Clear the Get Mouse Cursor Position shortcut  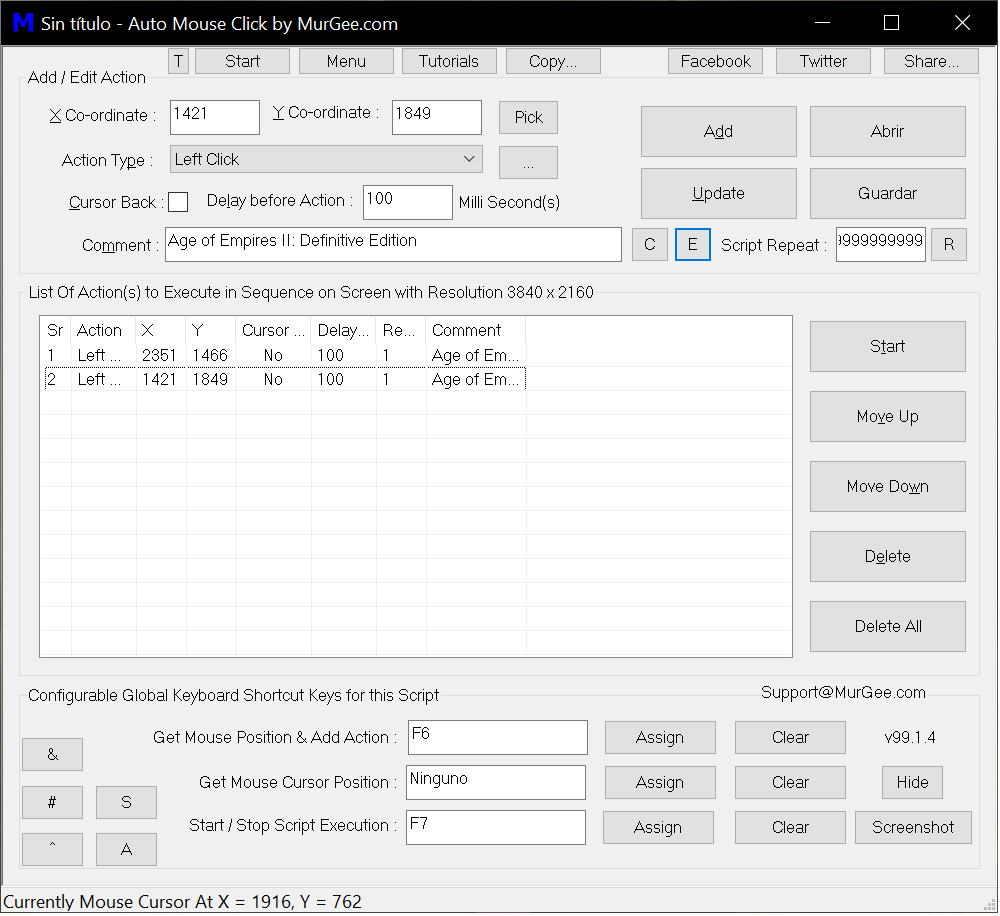(791, 783)
